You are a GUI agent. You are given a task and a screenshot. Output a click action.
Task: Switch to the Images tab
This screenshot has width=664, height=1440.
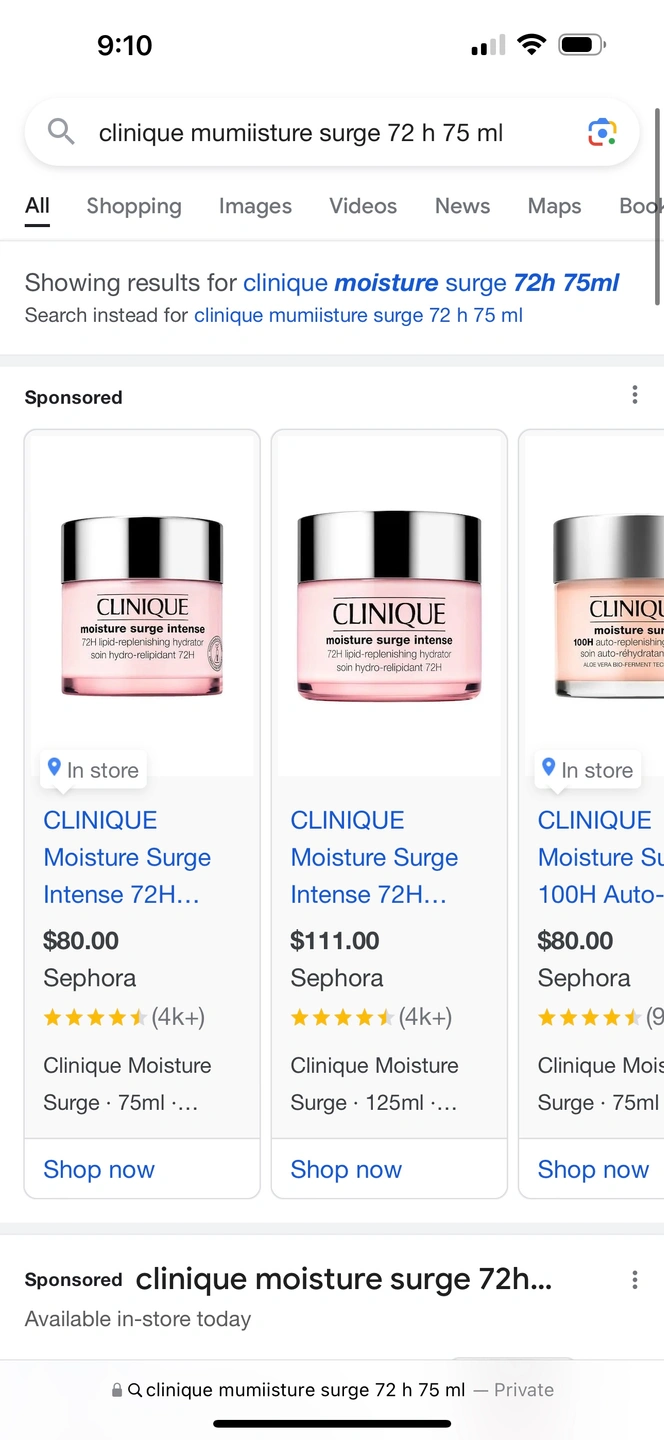[255, 206]
